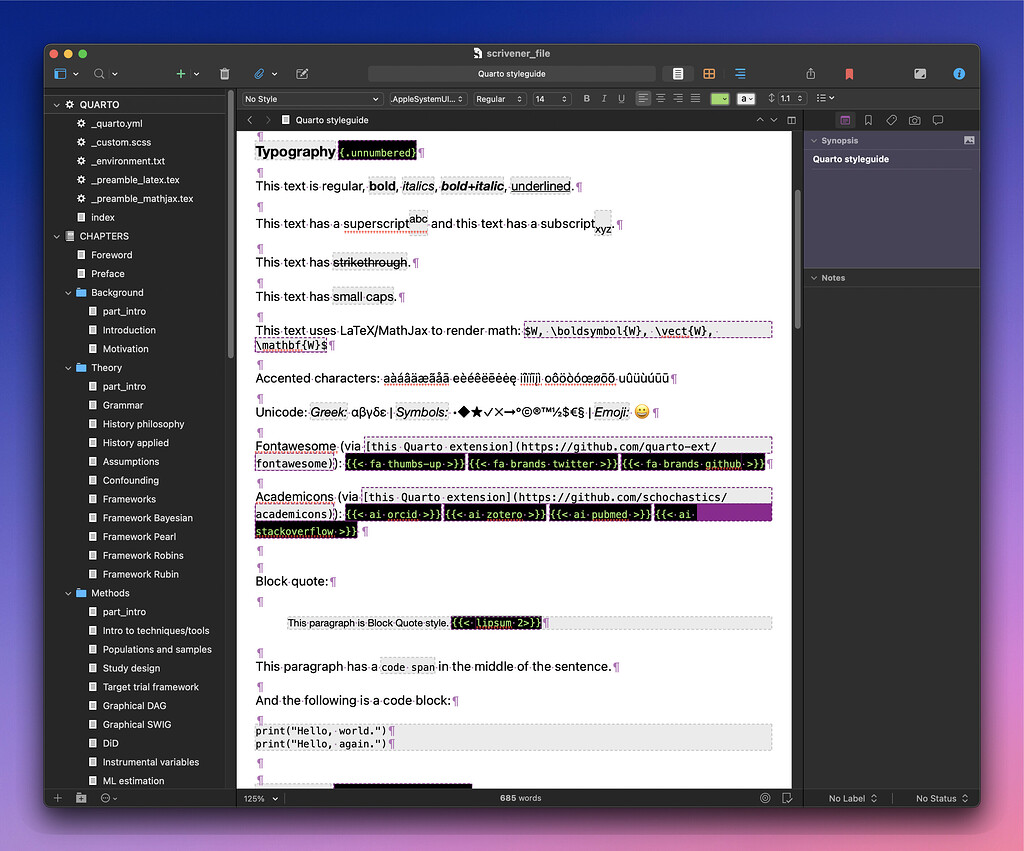The width and height of the screenshot is (1024, 851).
Task: Open the Keywords pane tag icon
Action: [x=891, y=120]
